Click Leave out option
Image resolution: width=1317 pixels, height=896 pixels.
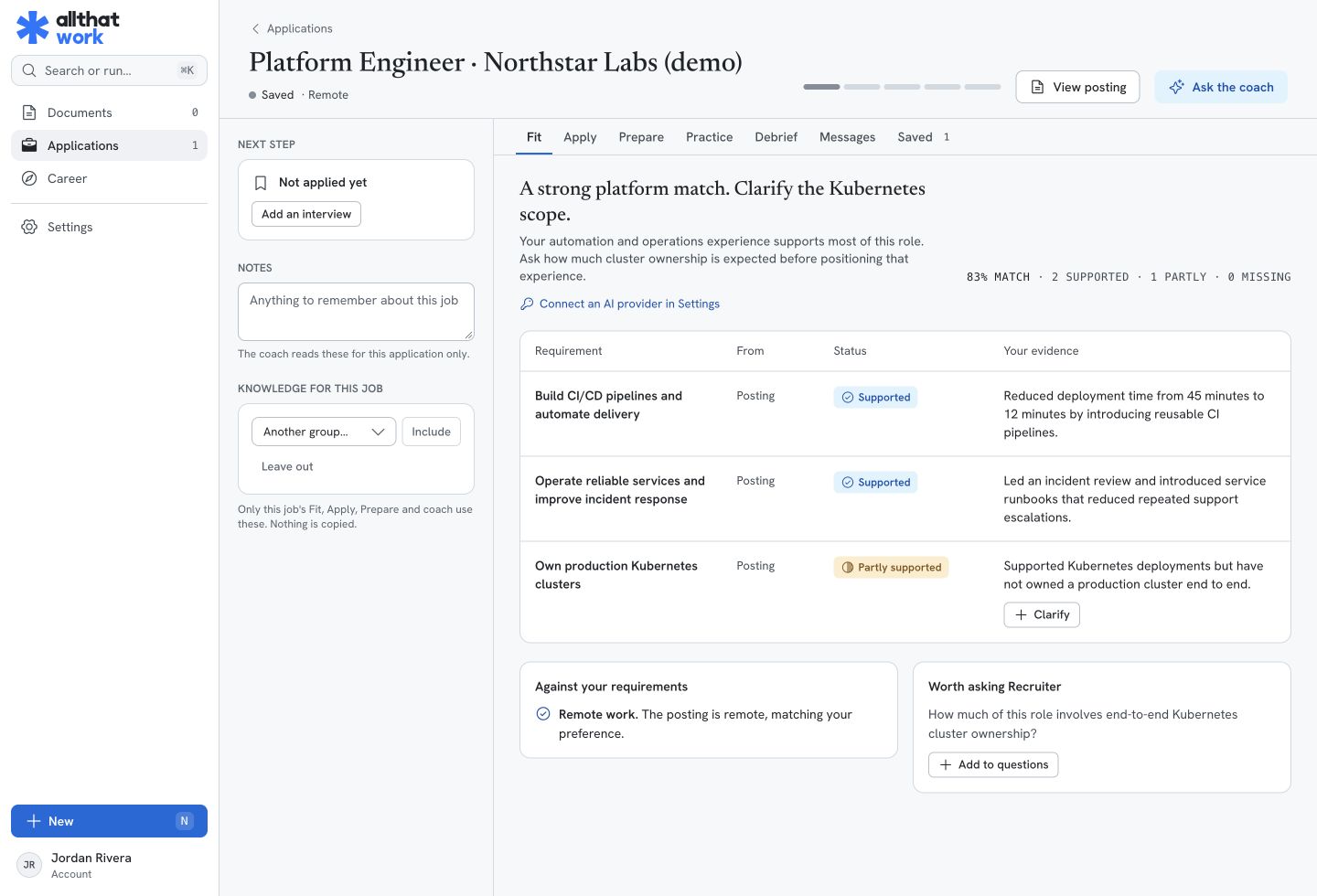point(287,466)
